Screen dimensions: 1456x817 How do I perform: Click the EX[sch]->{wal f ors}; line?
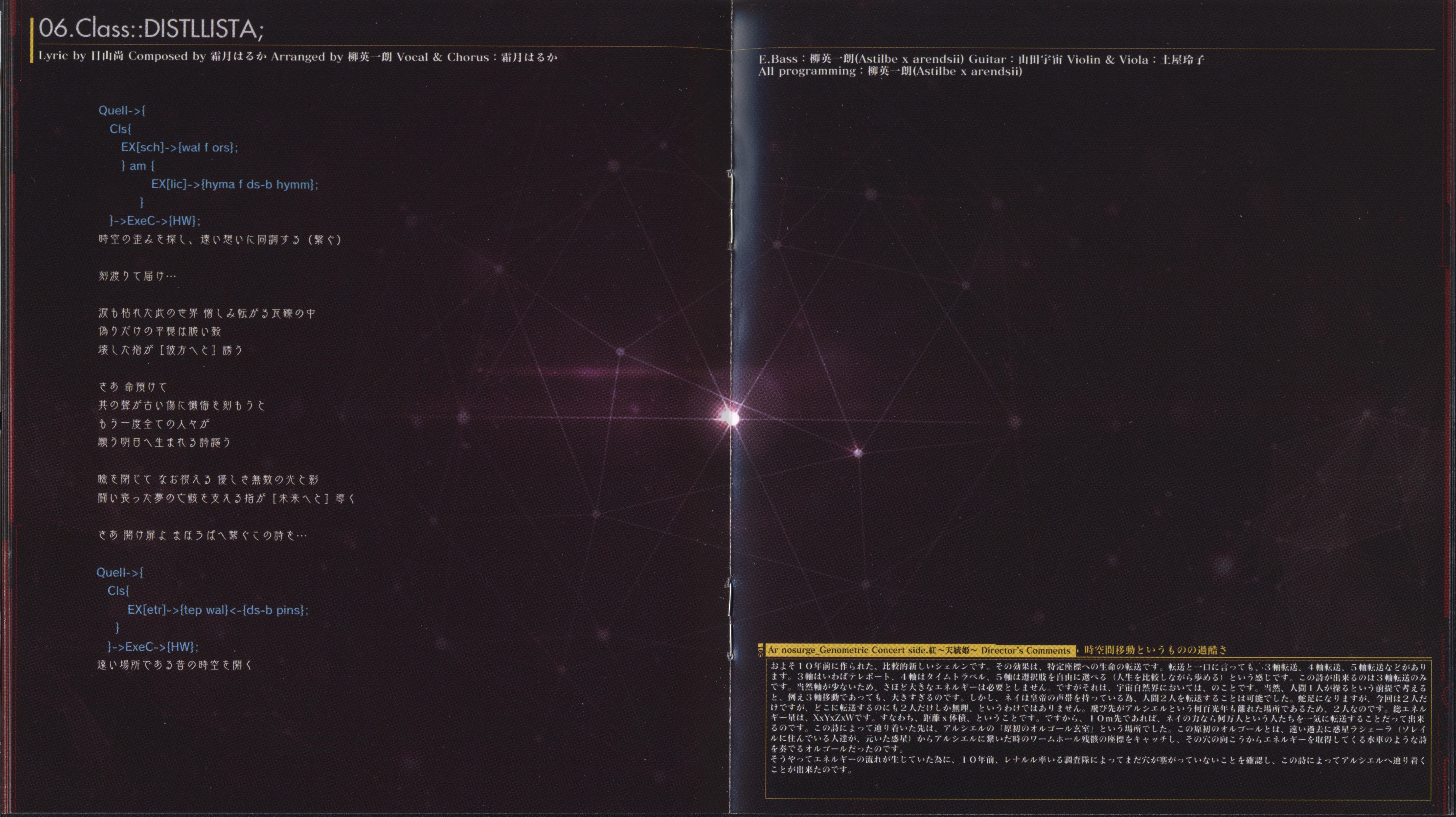click(179, 147)
